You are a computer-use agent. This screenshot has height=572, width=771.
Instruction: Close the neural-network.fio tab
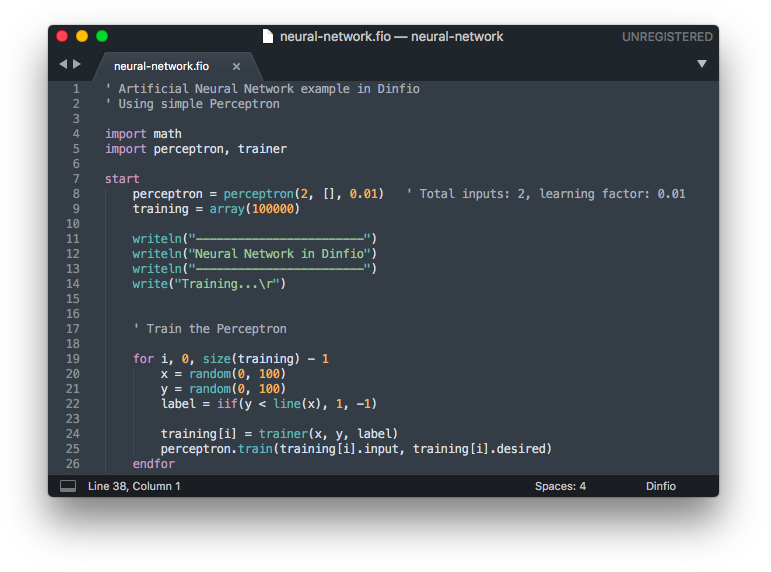[x=236, y=66]
